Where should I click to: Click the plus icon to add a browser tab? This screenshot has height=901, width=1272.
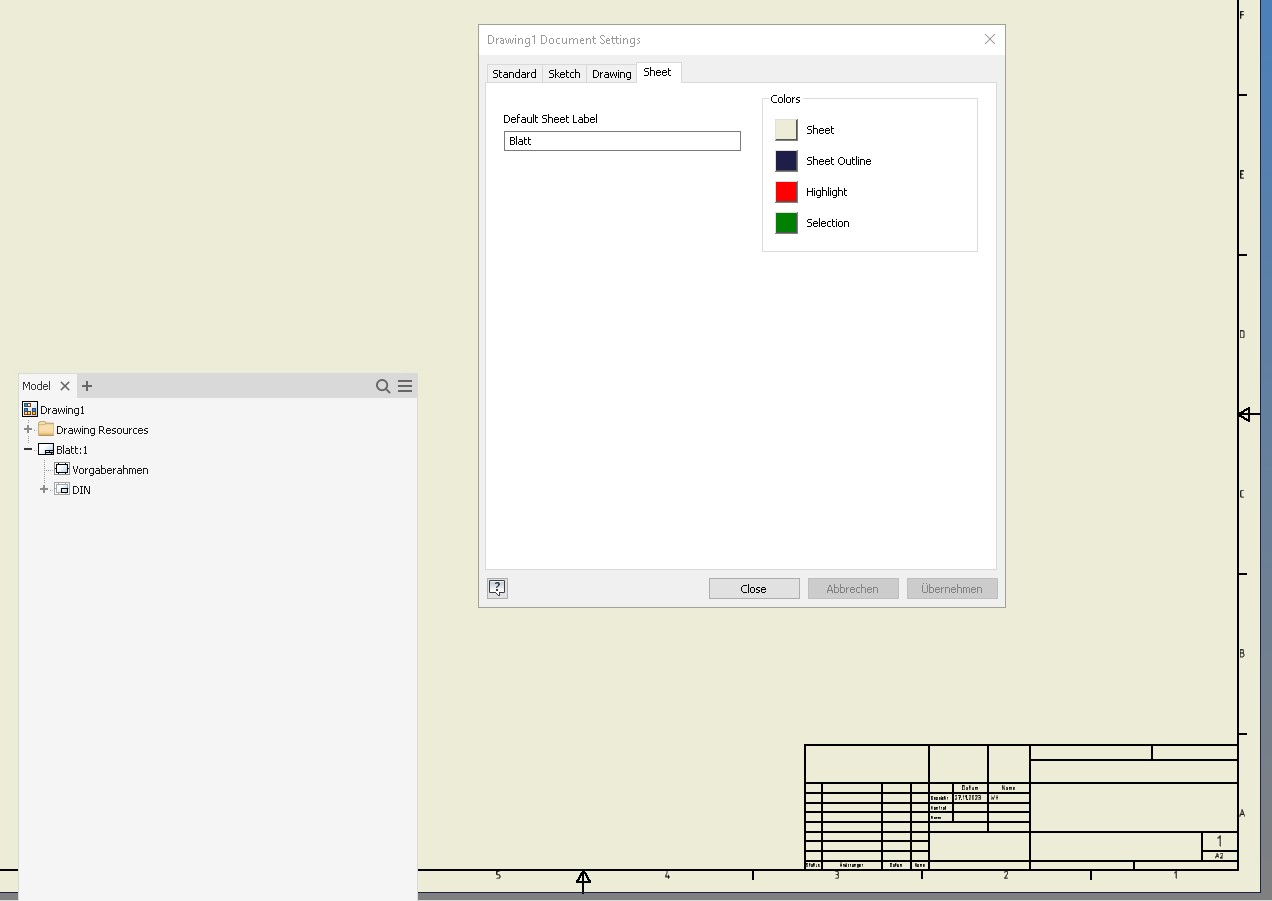coord(87,386)
